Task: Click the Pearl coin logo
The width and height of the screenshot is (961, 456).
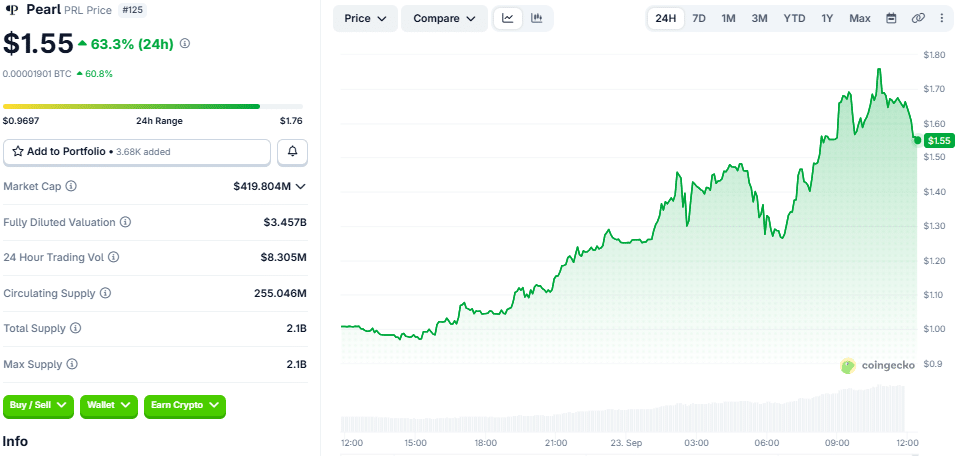Action: click(x=12, y=10)
